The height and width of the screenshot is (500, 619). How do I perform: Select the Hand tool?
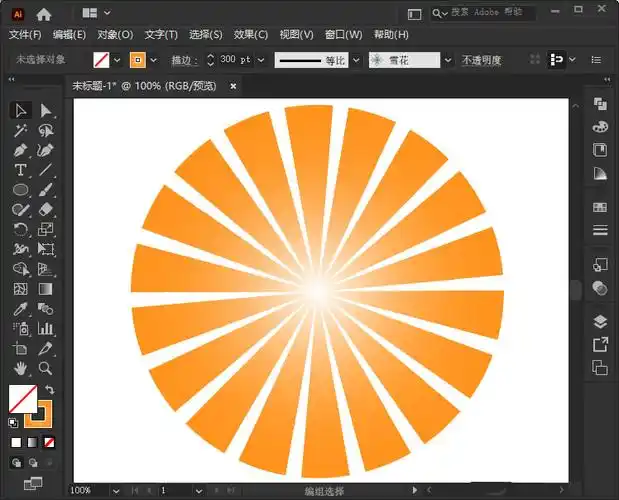click(x=21, y=368)
